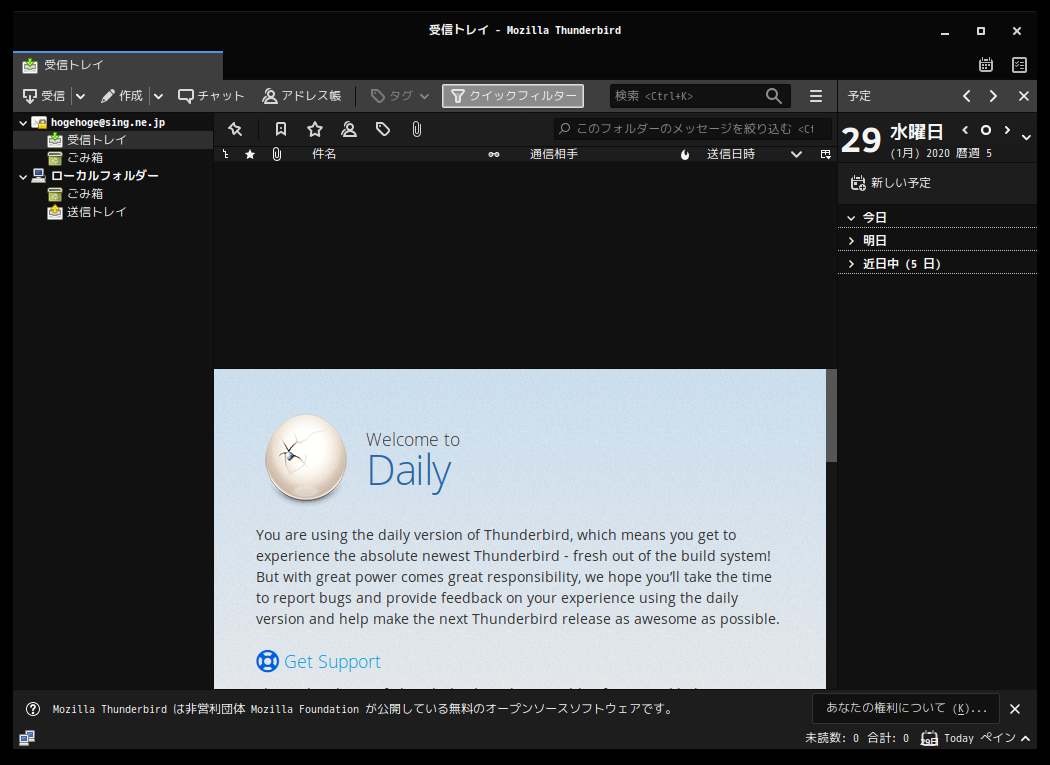
Task: Click あなたの権利について button
Action: point(905,708)
